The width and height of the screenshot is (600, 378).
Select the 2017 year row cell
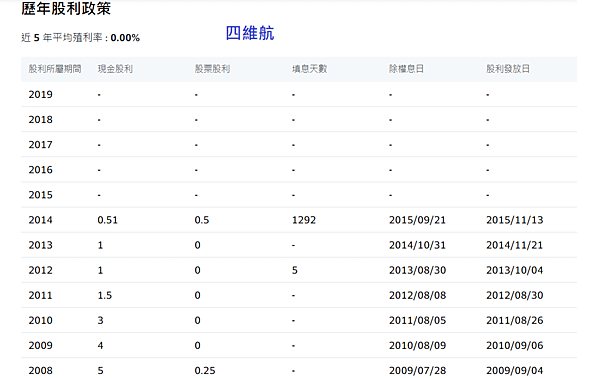pyautogui.click(x=41, y=145)
